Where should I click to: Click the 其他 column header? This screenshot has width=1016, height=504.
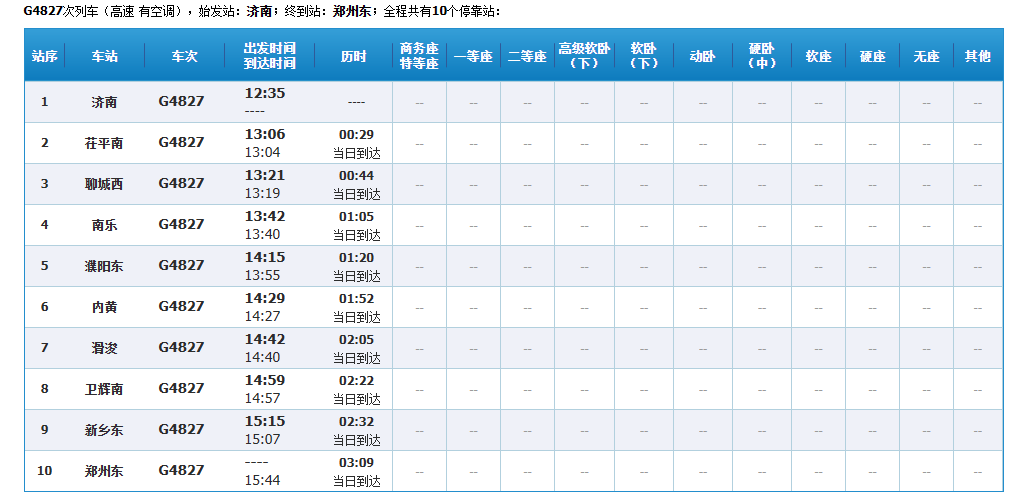(x=978, y=56)
